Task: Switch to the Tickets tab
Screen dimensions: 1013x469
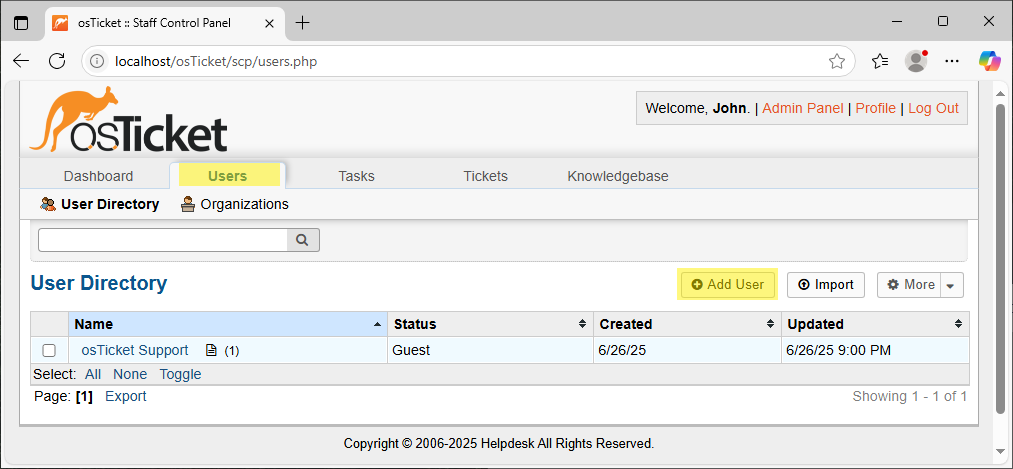Action: tap(485, 176)
